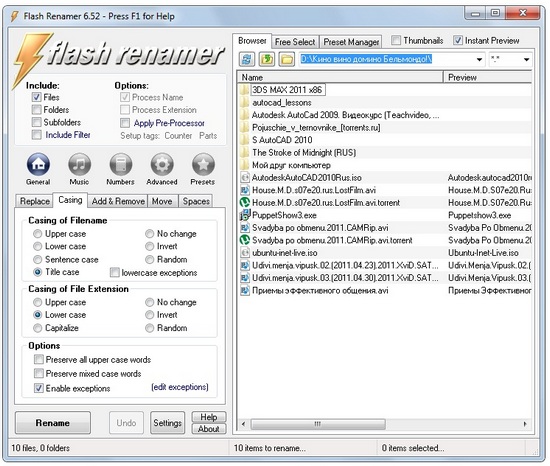Select the 3DS MAX 2011 x86 folder icon
The height and width of the screenshot is (466, 550).
click(244, 90)
